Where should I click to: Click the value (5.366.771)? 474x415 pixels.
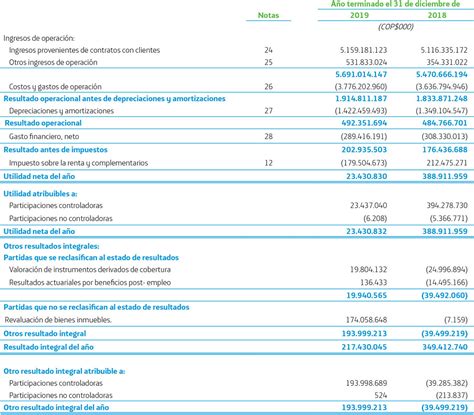click(x=449, y=218)
